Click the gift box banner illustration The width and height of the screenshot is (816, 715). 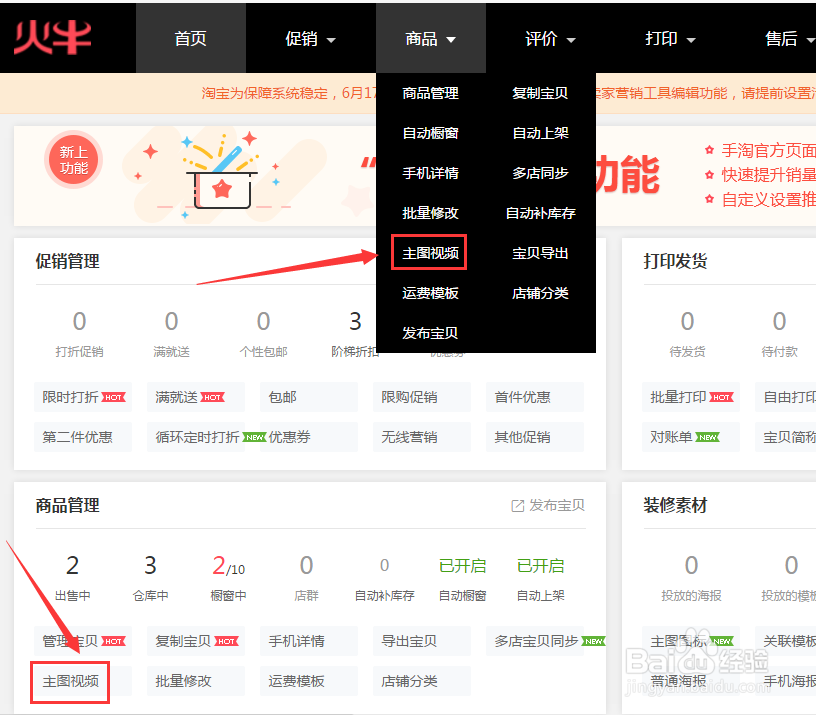tap(223, 174)
